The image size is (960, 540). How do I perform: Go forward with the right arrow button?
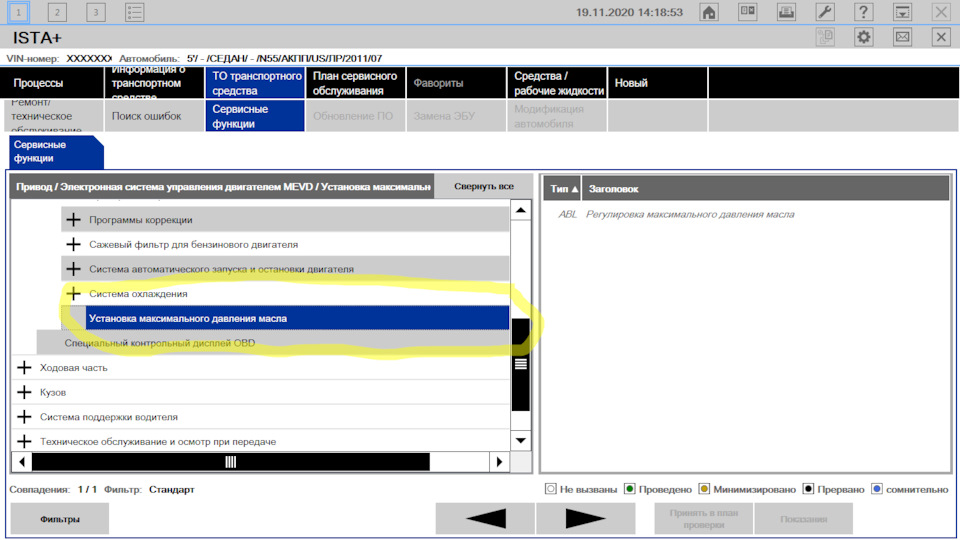pyautogui.click(x=585, y=519)
